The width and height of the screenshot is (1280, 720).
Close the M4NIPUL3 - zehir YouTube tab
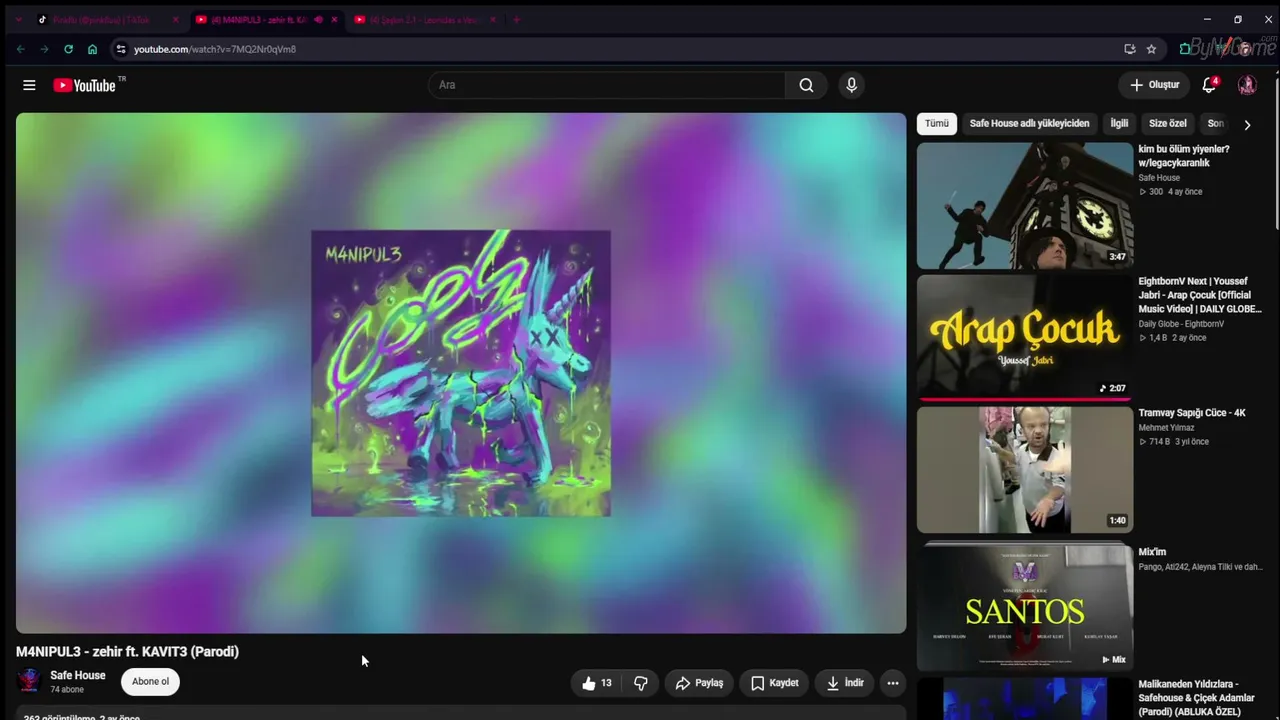coord(333,19)
